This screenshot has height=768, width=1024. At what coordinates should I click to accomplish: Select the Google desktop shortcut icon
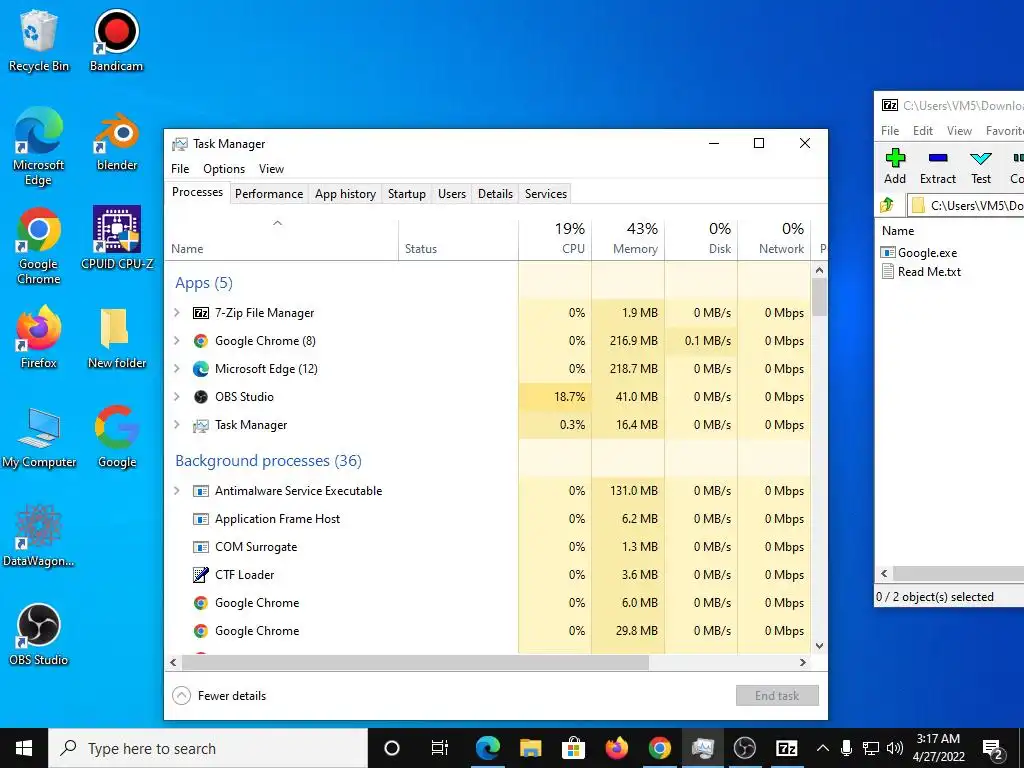[116, 436]
